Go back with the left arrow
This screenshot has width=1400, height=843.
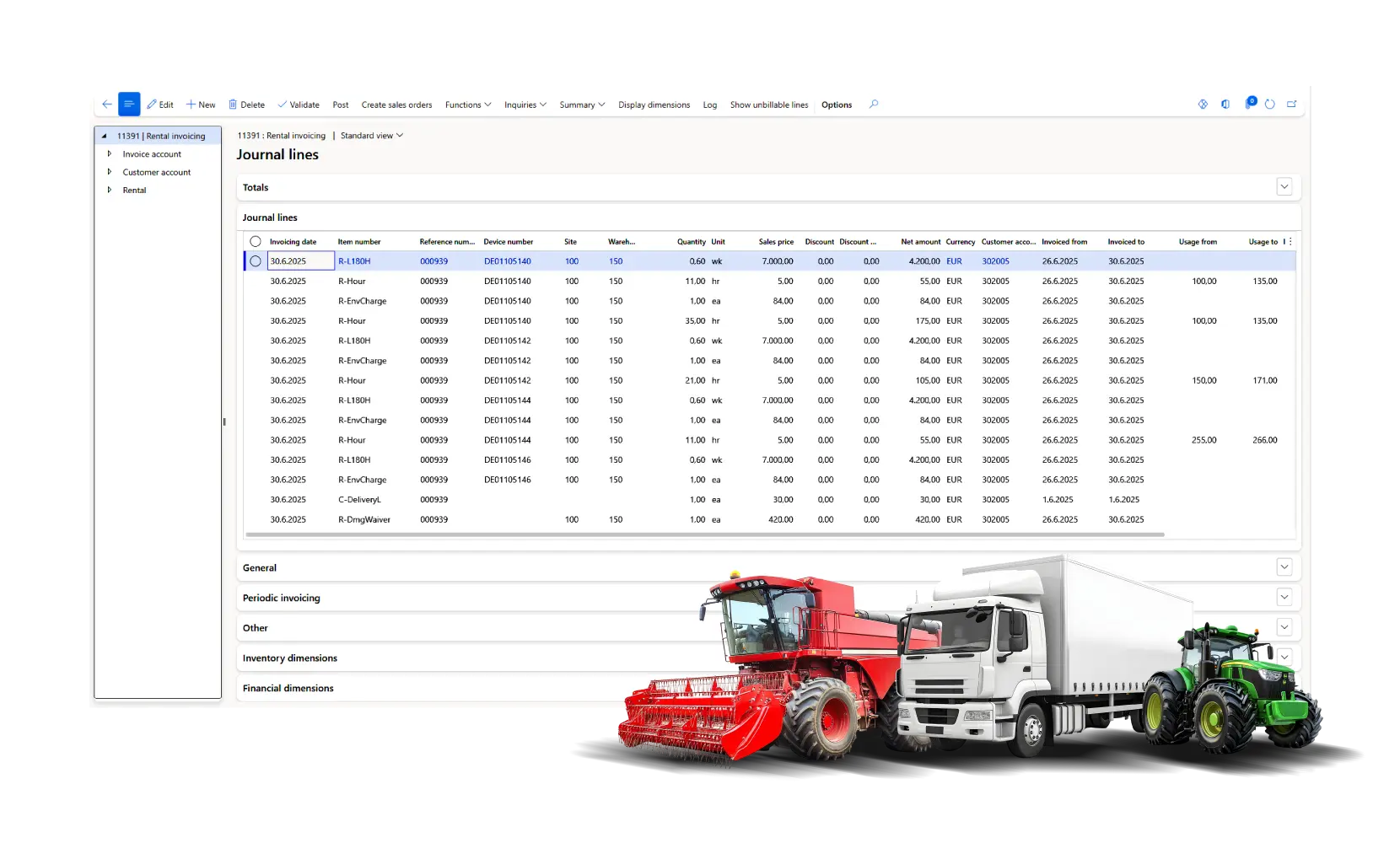106,105
